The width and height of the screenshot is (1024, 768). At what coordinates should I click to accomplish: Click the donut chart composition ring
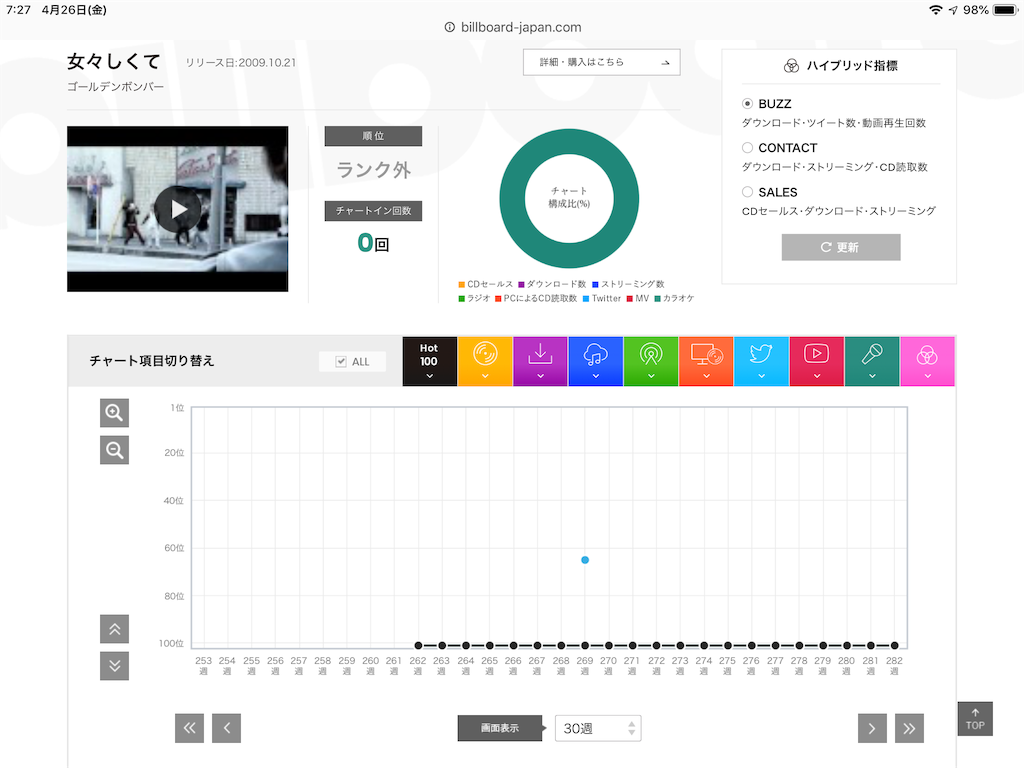(511, 199)
